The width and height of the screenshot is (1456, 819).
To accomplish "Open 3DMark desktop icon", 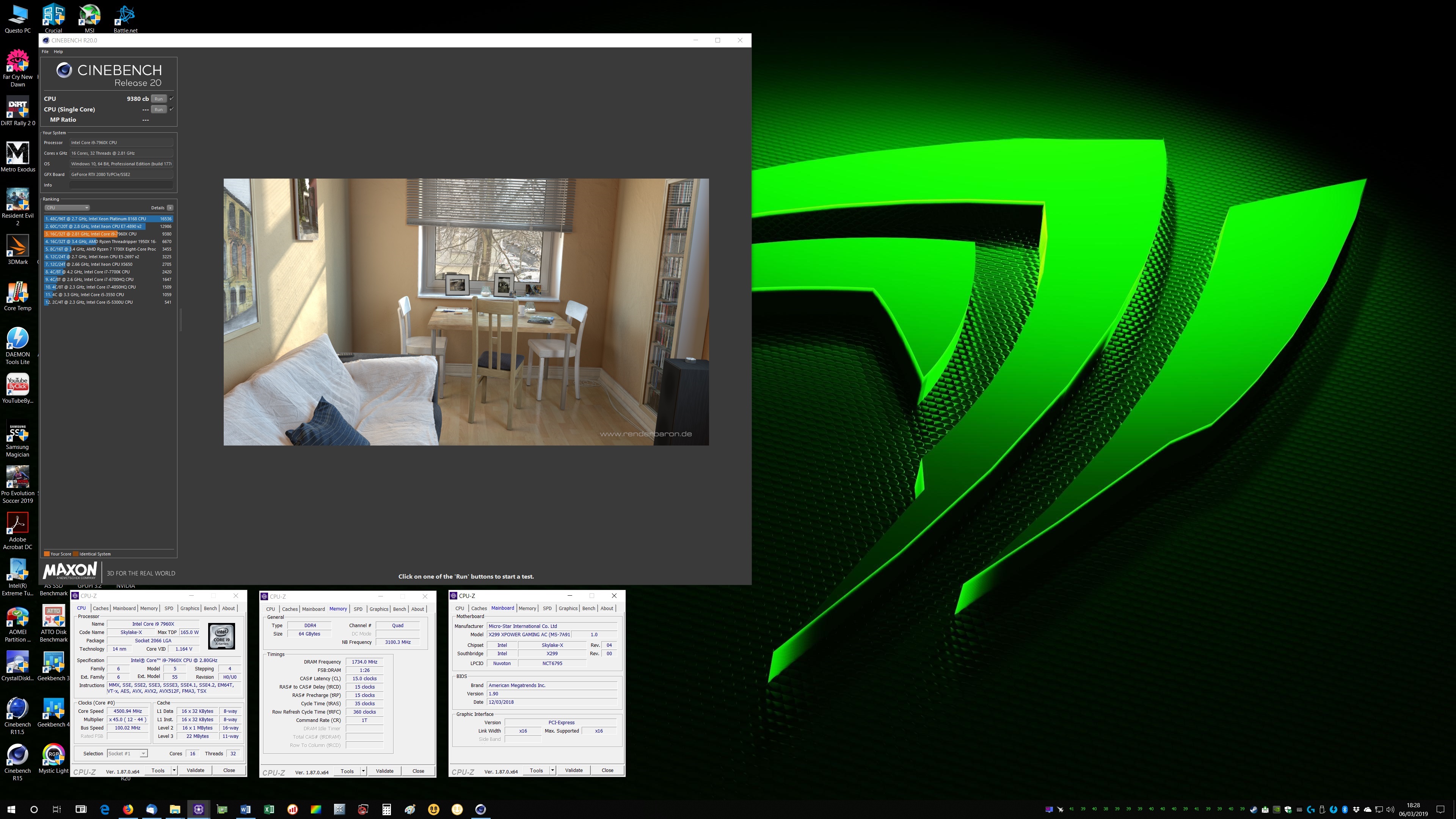I will (x=17, y=249).
